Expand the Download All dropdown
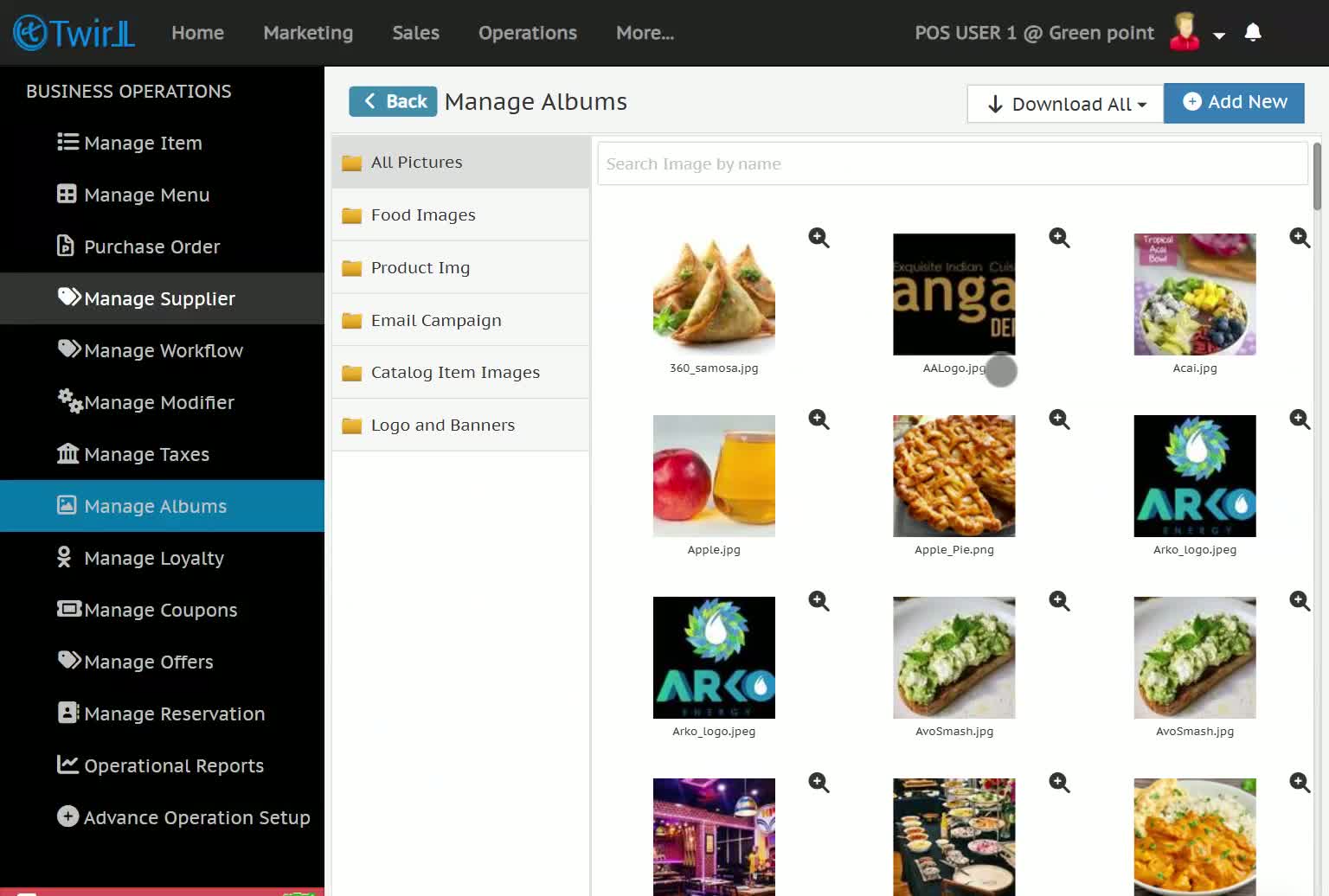 pyautogui.click(x=1065, y=104)
